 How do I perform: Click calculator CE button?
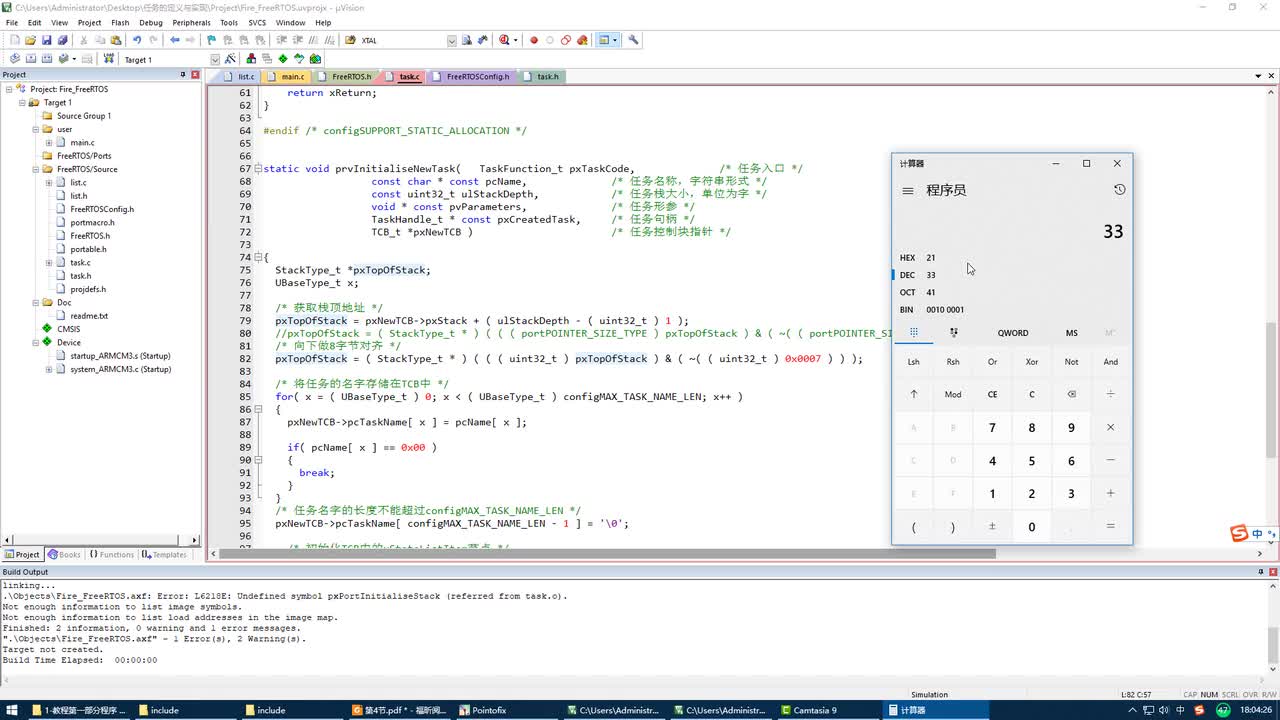pyautogui.click(x=992, y=394)
